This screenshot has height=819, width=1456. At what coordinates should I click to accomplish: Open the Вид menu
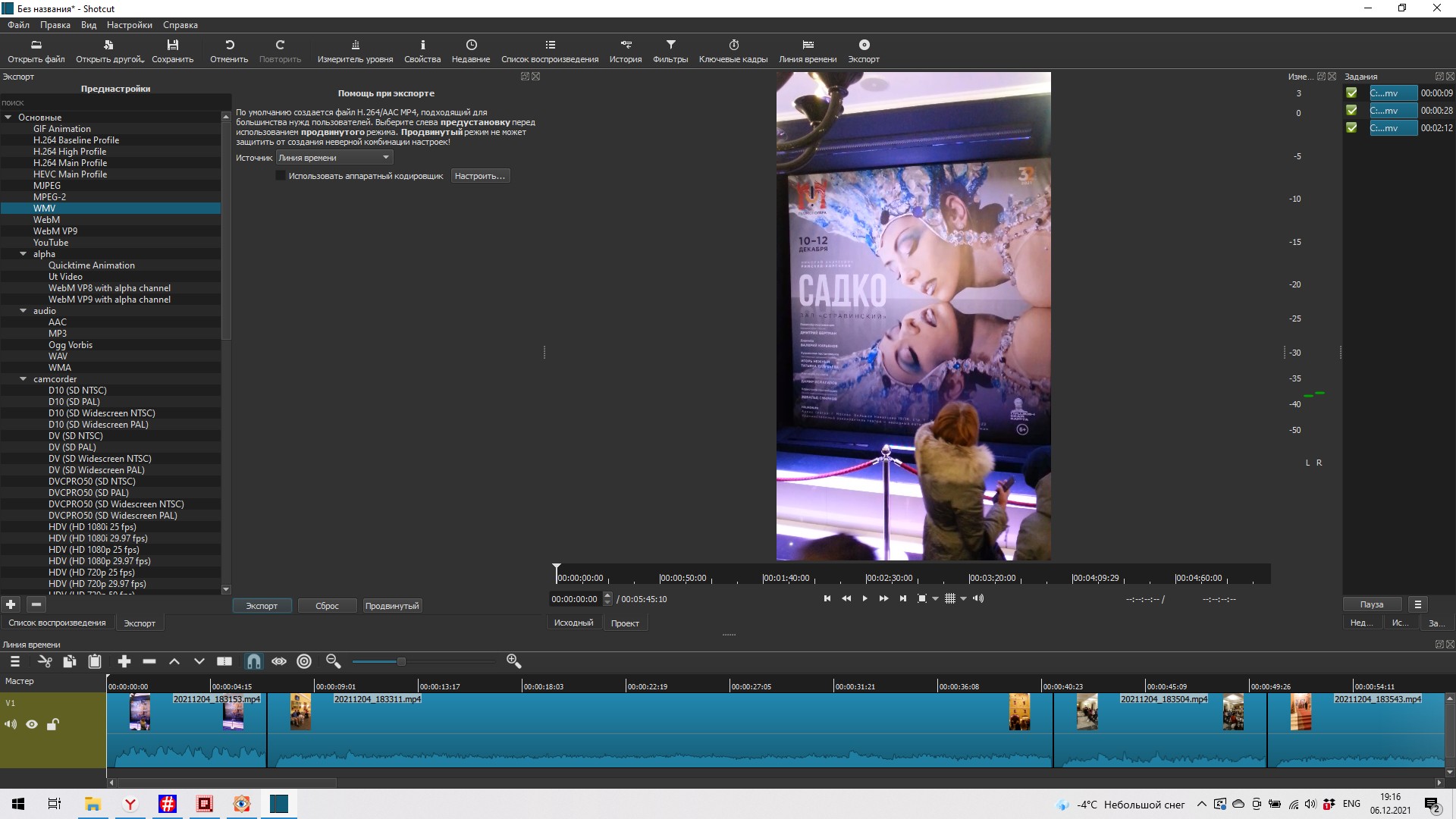(89, 25)
